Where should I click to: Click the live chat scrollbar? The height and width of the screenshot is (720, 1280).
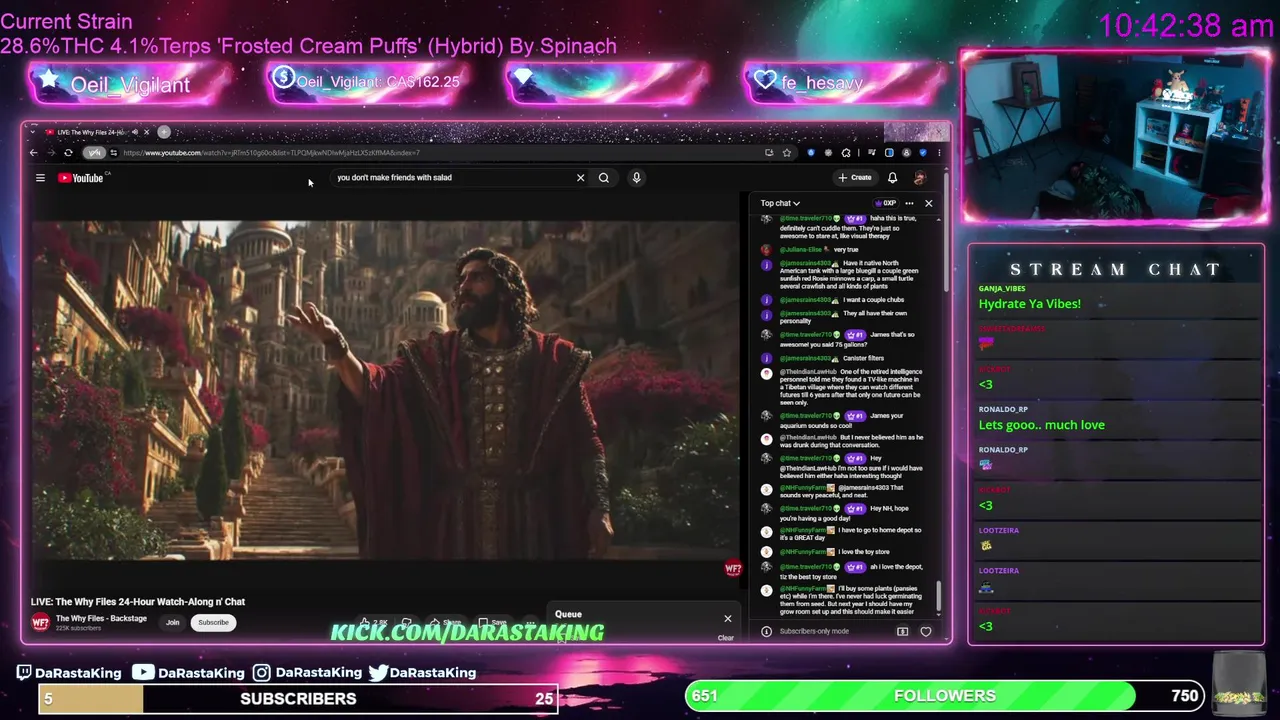(x=939, y=598)
